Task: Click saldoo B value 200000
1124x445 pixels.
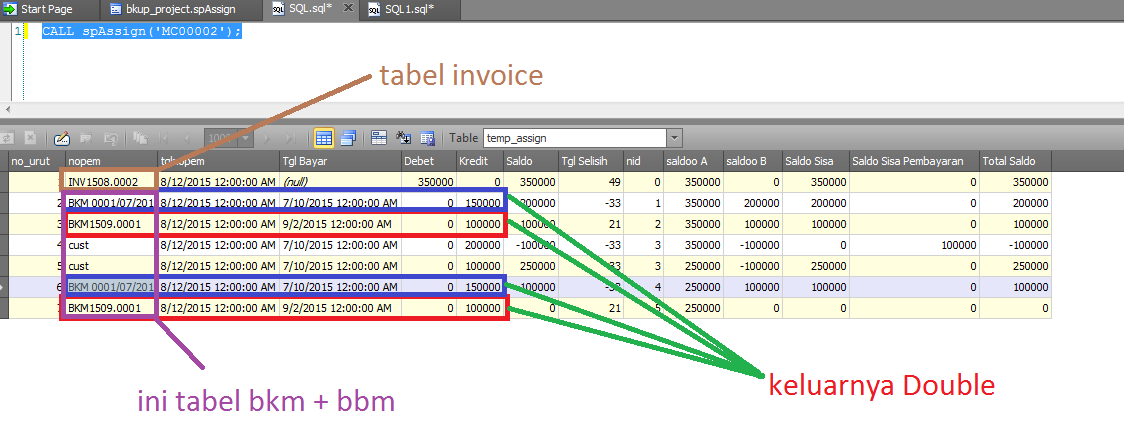Action: tap(752, 203)
